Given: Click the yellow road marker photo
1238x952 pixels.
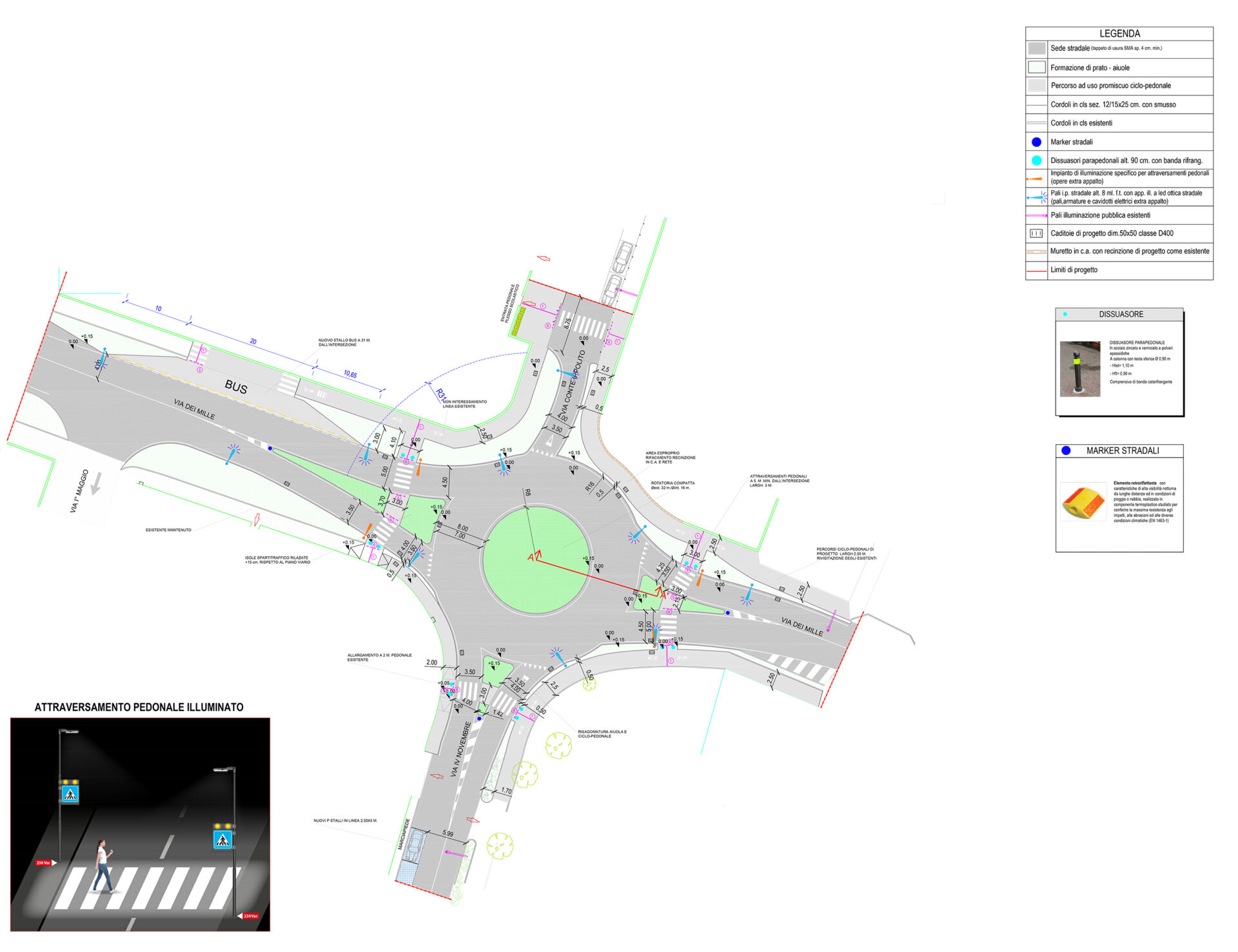Looking at the screenshot, I should tap(1083, 502).
